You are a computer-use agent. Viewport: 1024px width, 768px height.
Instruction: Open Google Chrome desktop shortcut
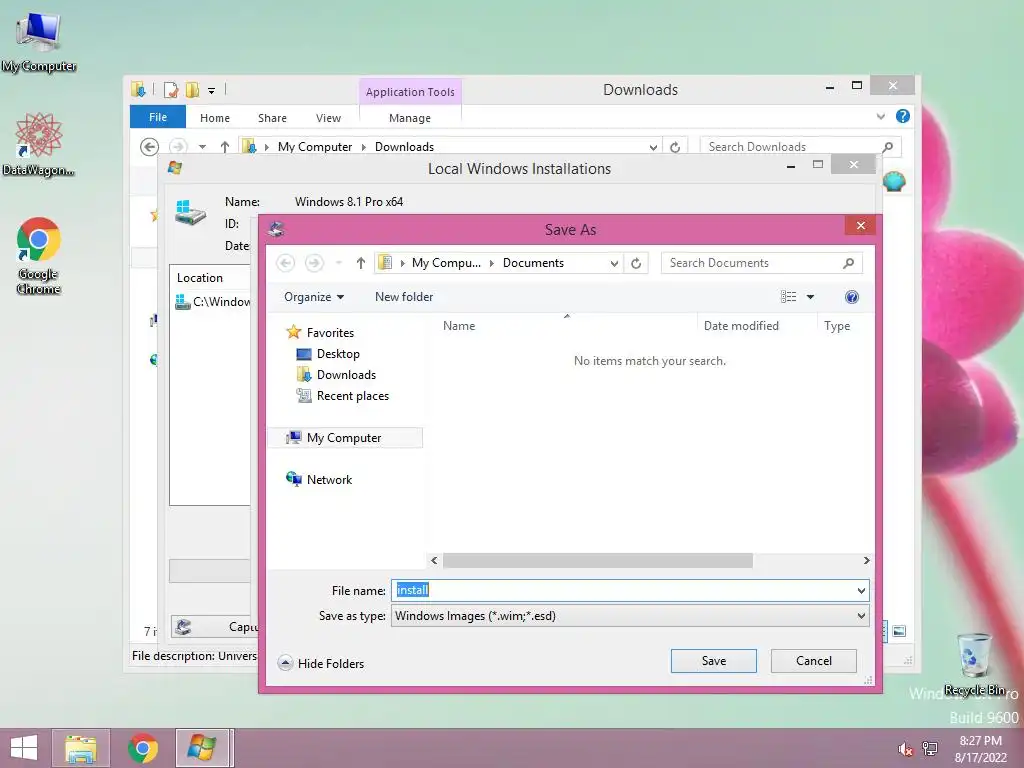tap(39, 255)
